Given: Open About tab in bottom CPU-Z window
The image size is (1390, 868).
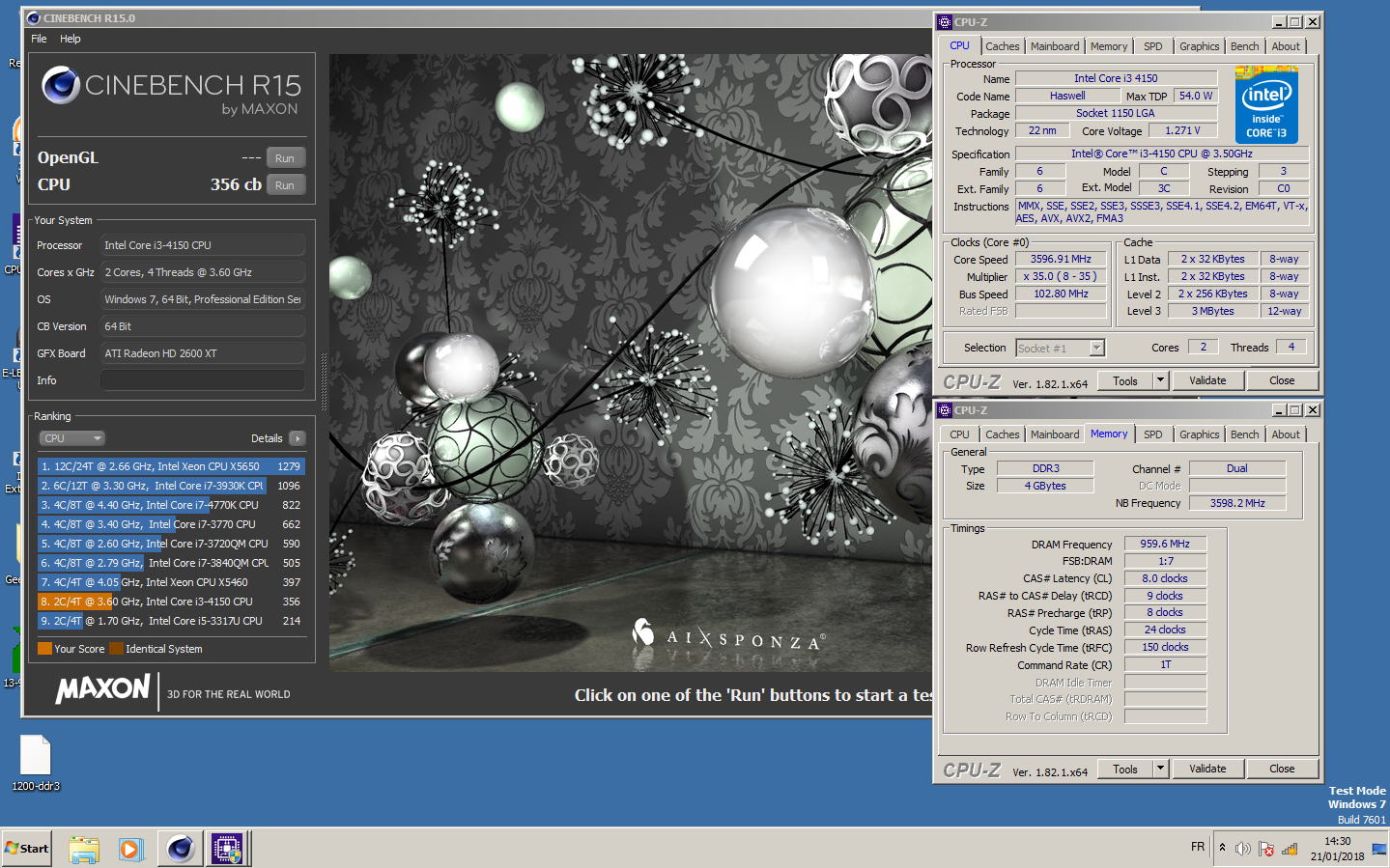Looking at the screenshot, I should tap(1286, 434).
